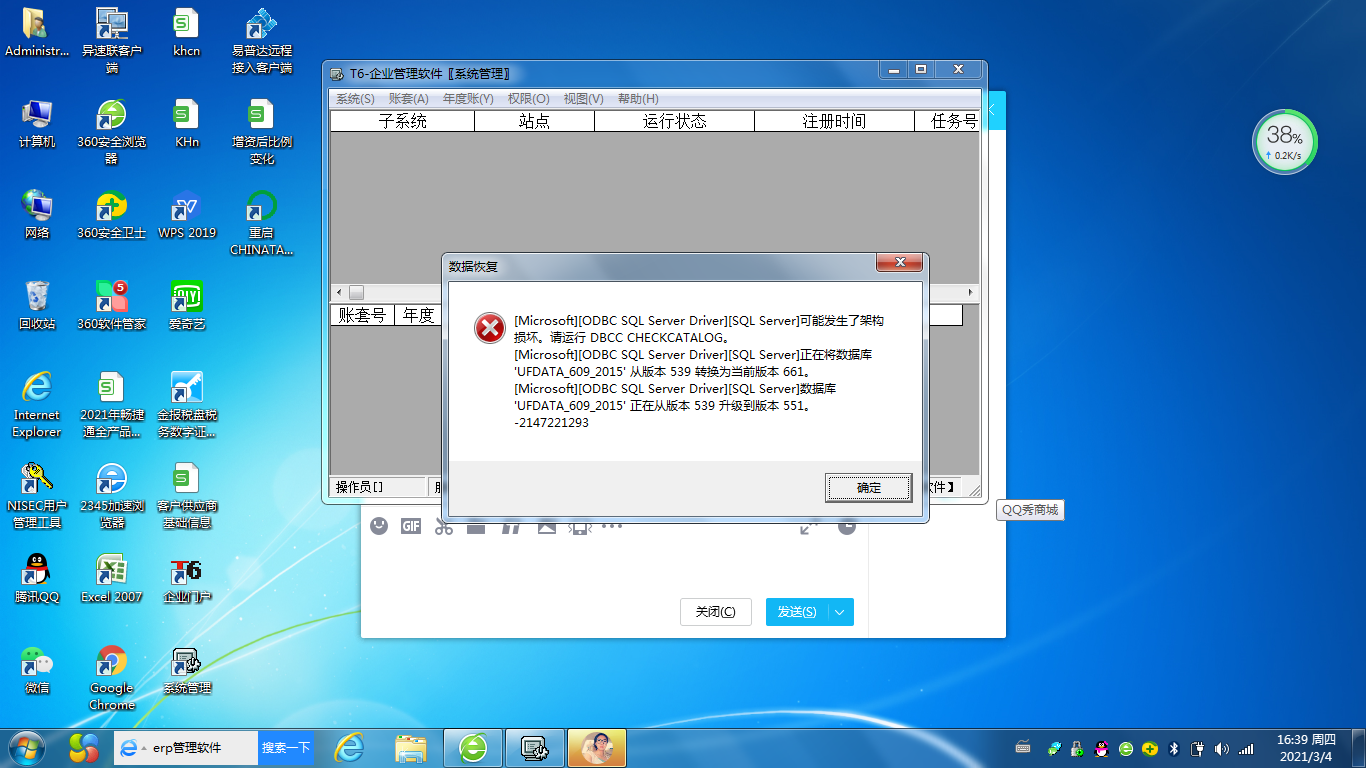Viewport: 1366px width, 768px height.
Task: Click the 子系统 column header
Action: tap(403, 121)
